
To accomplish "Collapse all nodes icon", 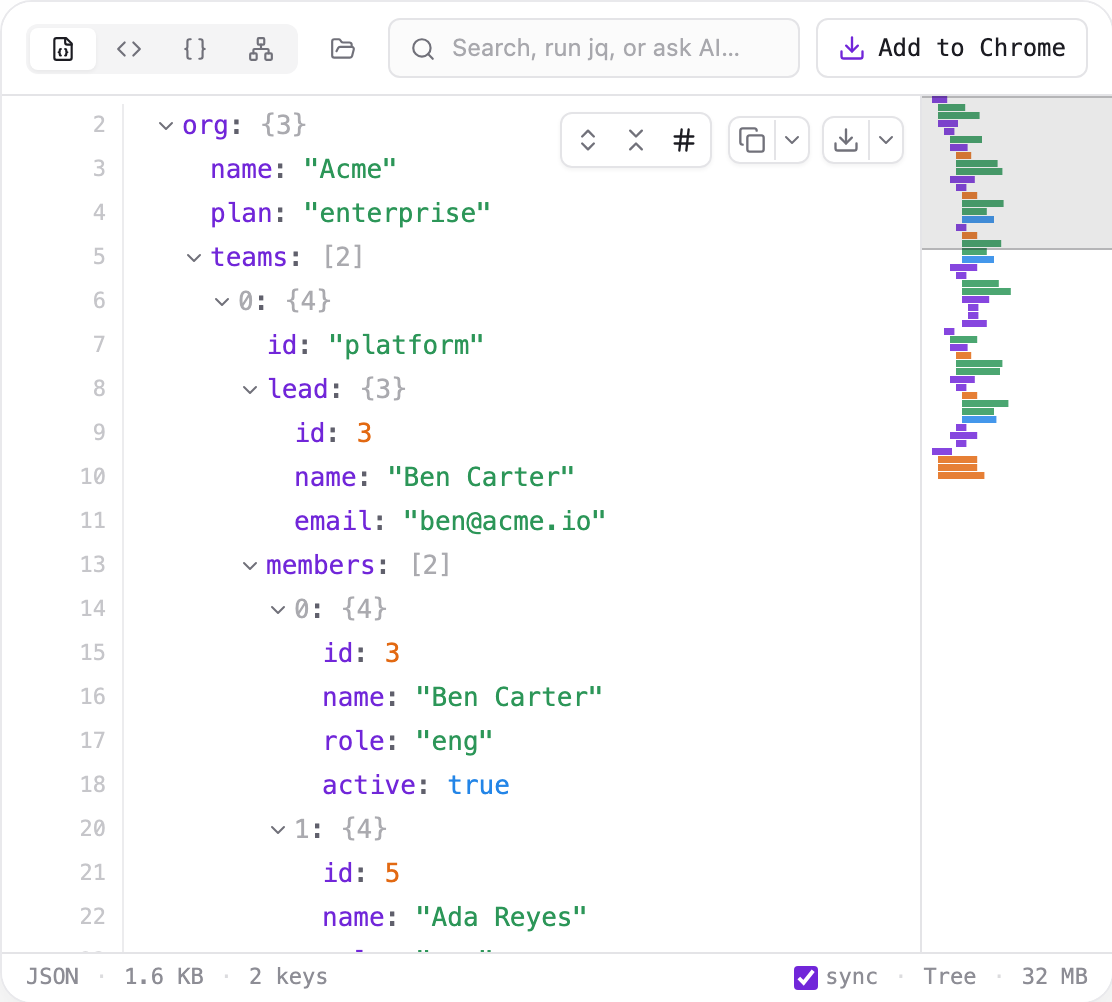I will tap(635, 140).
